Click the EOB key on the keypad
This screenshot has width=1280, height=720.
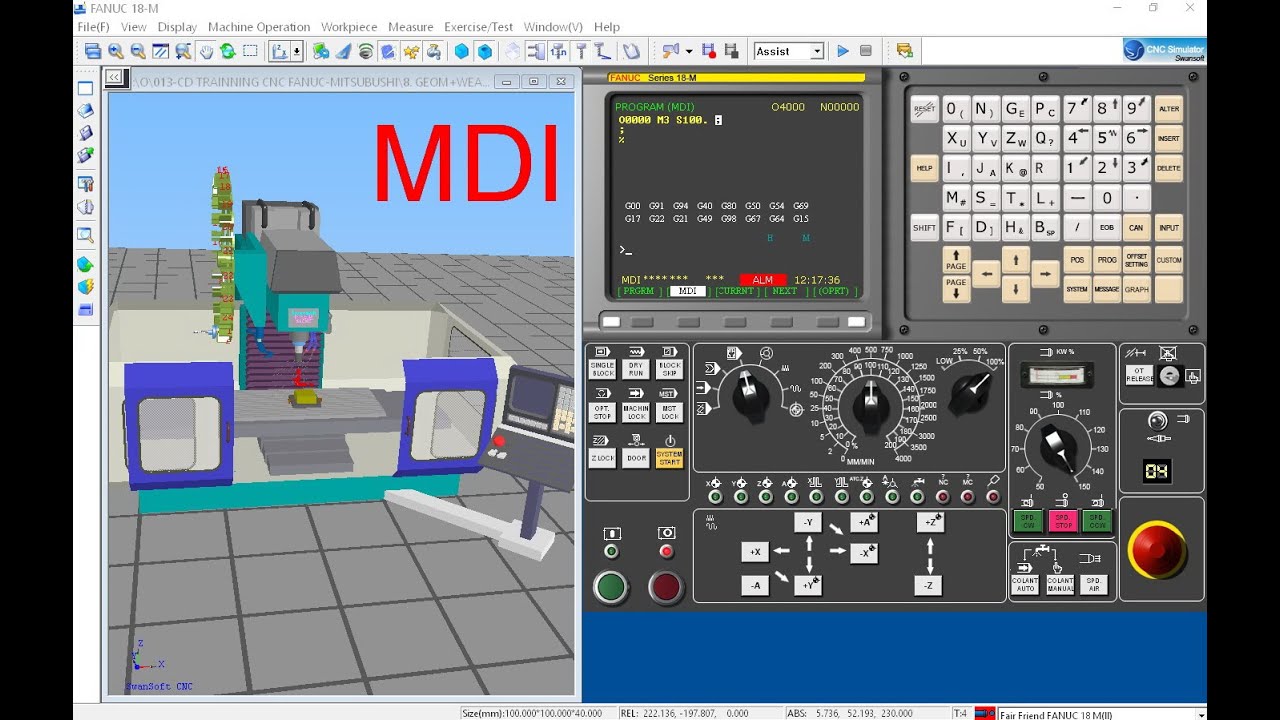tap(1107, 228)
